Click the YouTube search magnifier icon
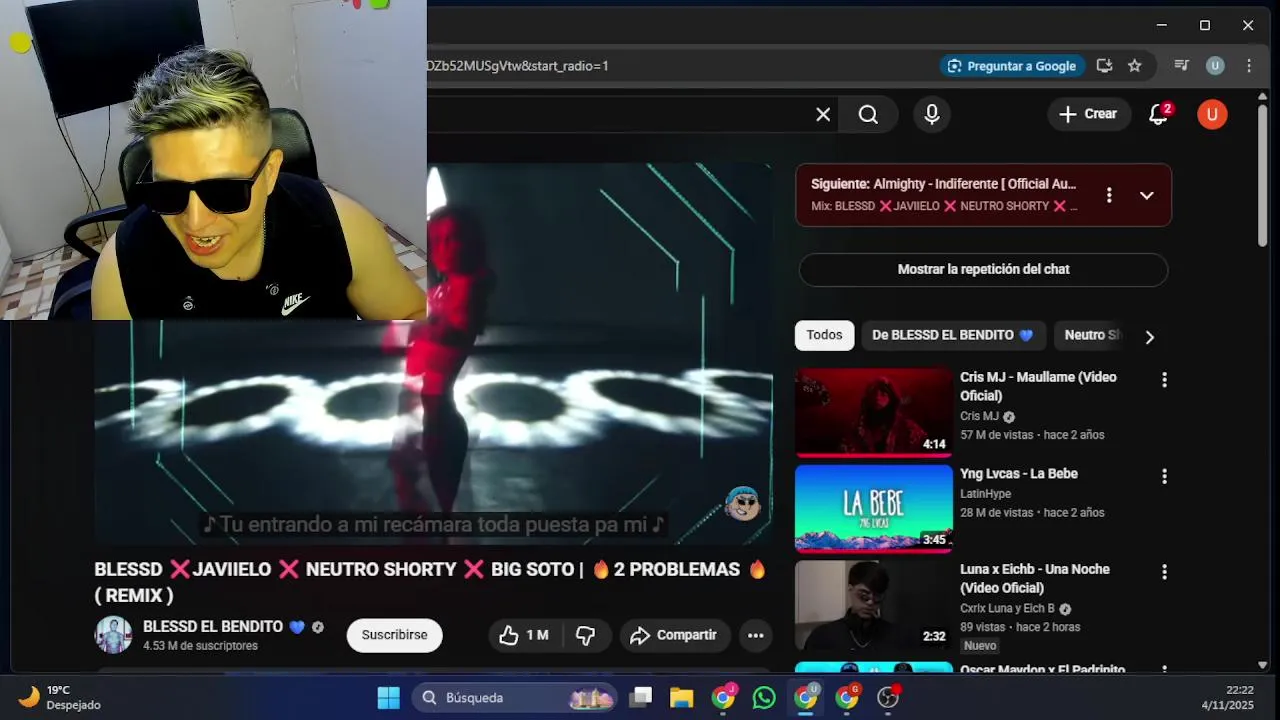 [868, 115]
